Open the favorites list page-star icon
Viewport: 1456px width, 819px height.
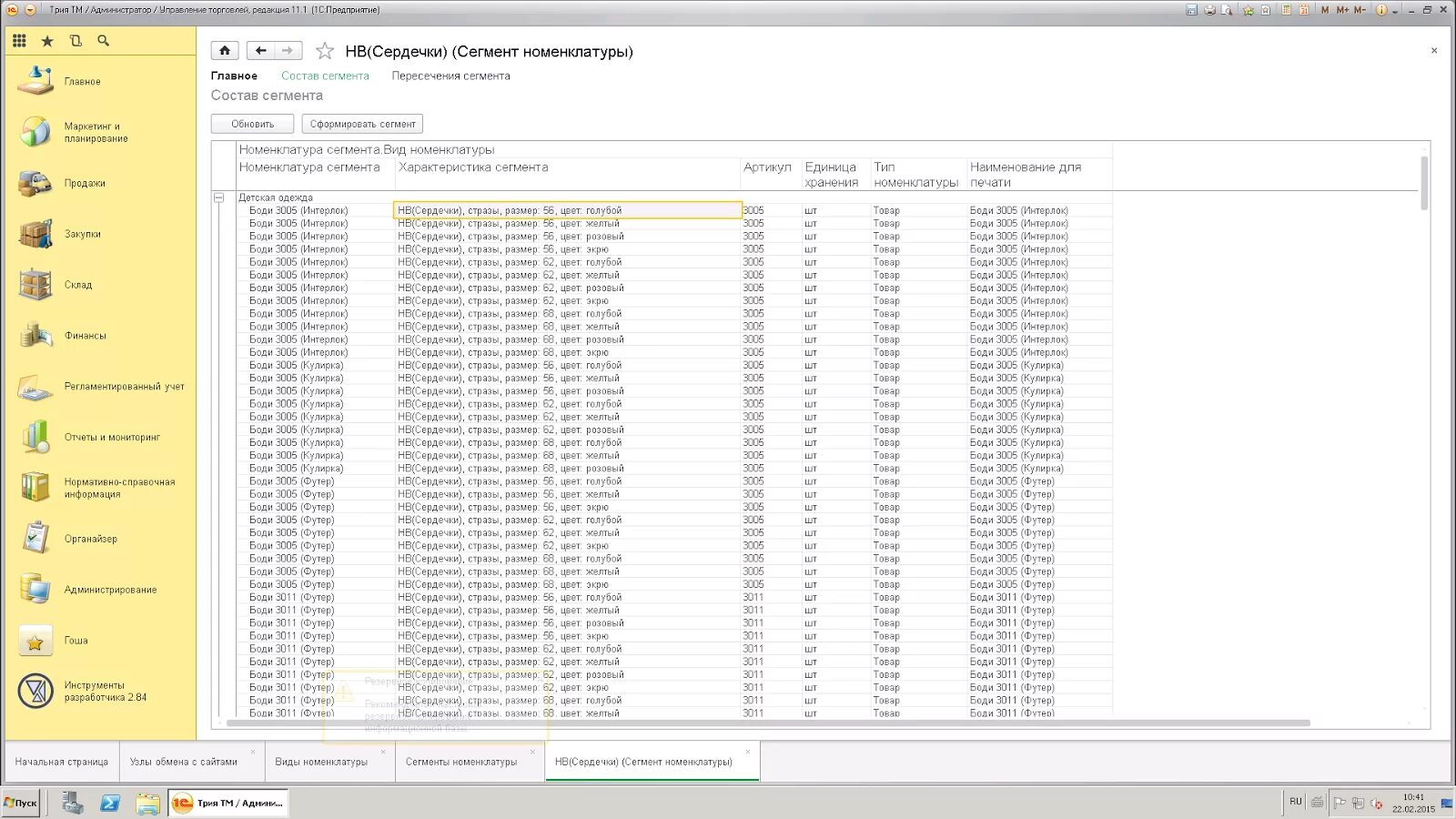[x=1266, y=10]
